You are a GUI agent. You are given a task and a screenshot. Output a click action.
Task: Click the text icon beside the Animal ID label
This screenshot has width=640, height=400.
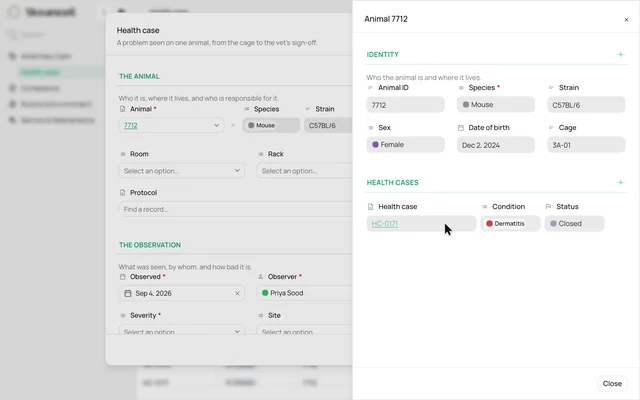[x=371, y=88]
